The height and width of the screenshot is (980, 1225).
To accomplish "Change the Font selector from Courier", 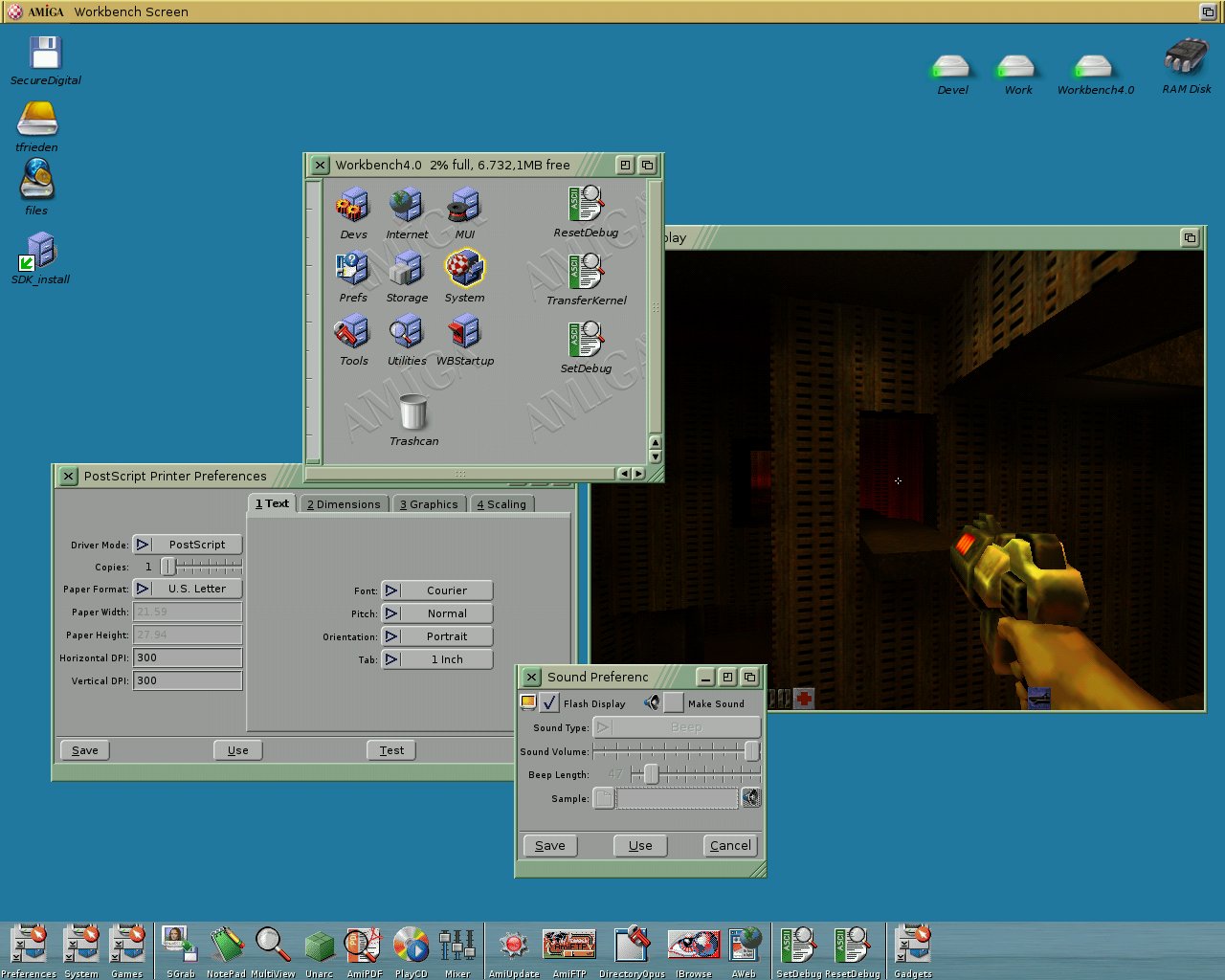I will 437,590.
